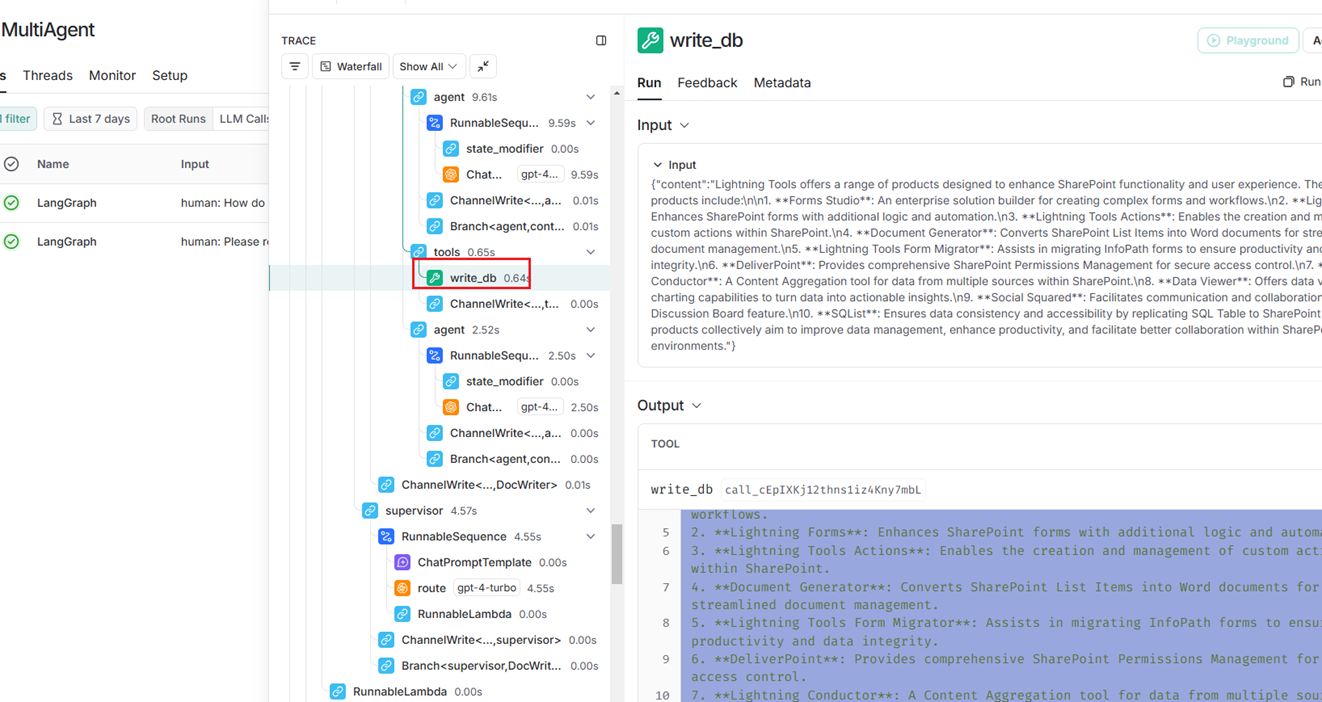This screenshot has width=1322, height=702.
Task: Collapse the supervisor 4.57s chevron
Action: pyautogui.click(x=590, y=511)
